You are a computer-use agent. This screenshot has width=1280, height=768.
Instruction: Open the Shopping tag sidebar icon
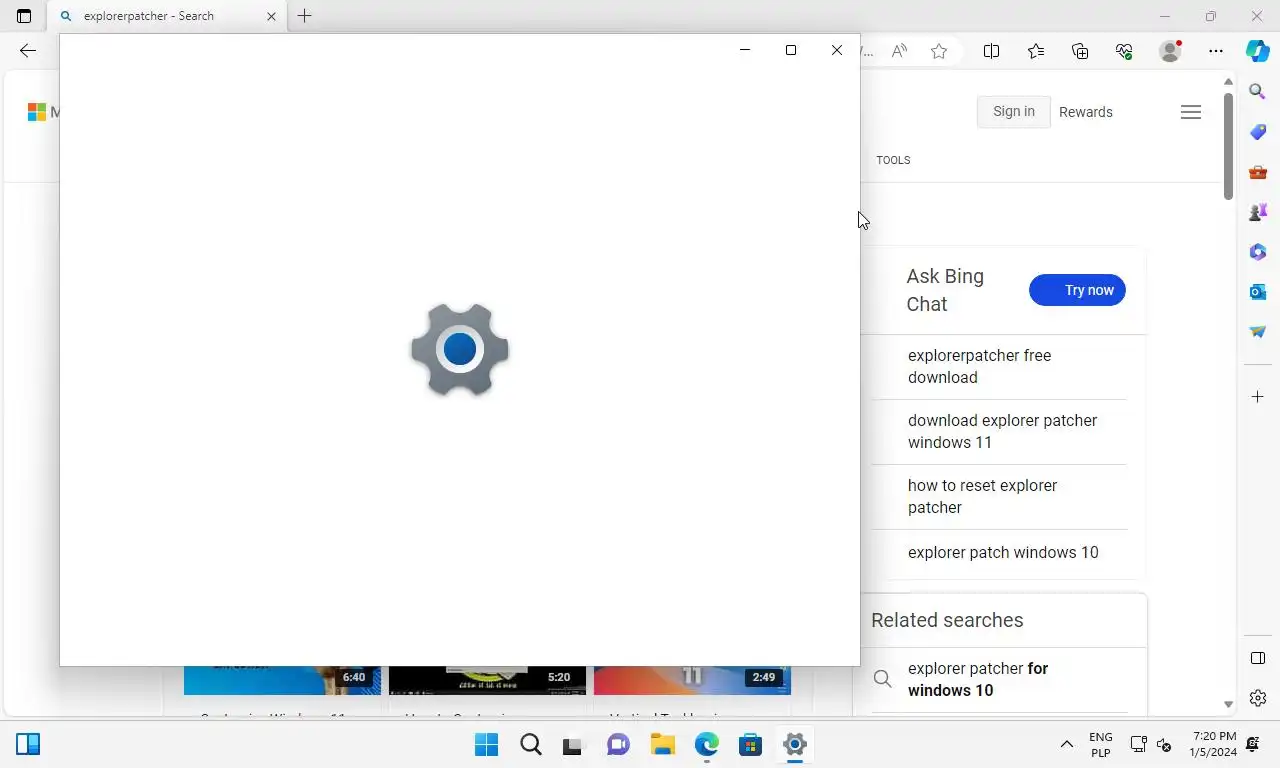point(1258,132)
